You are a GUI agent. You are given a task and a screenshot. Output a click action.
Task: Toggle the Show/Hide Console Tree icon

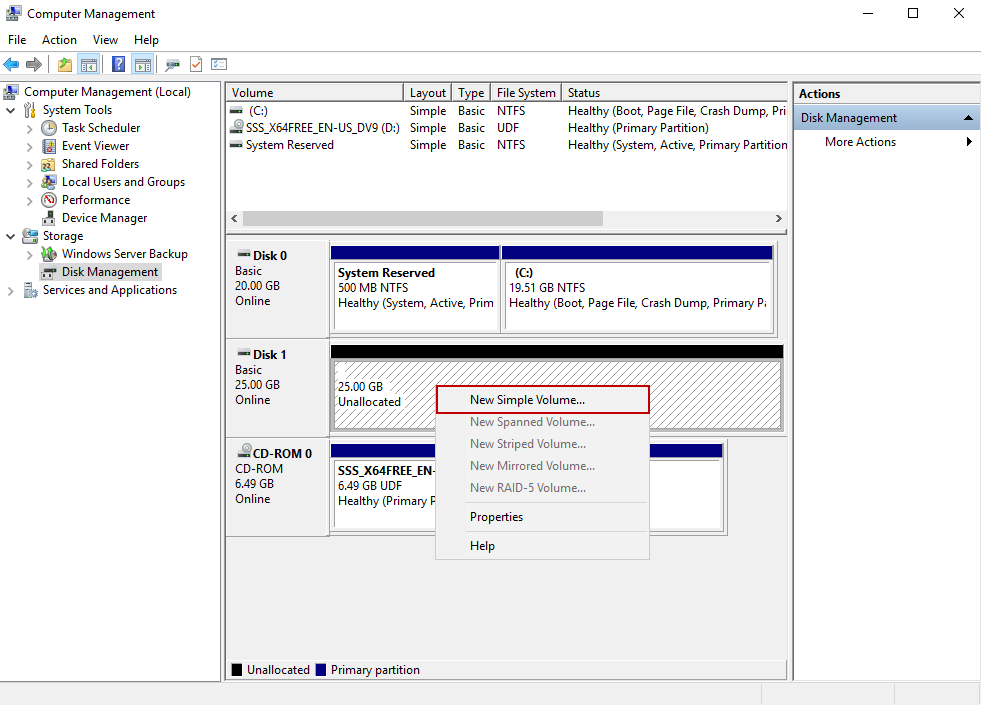click(x=89, y=65)
